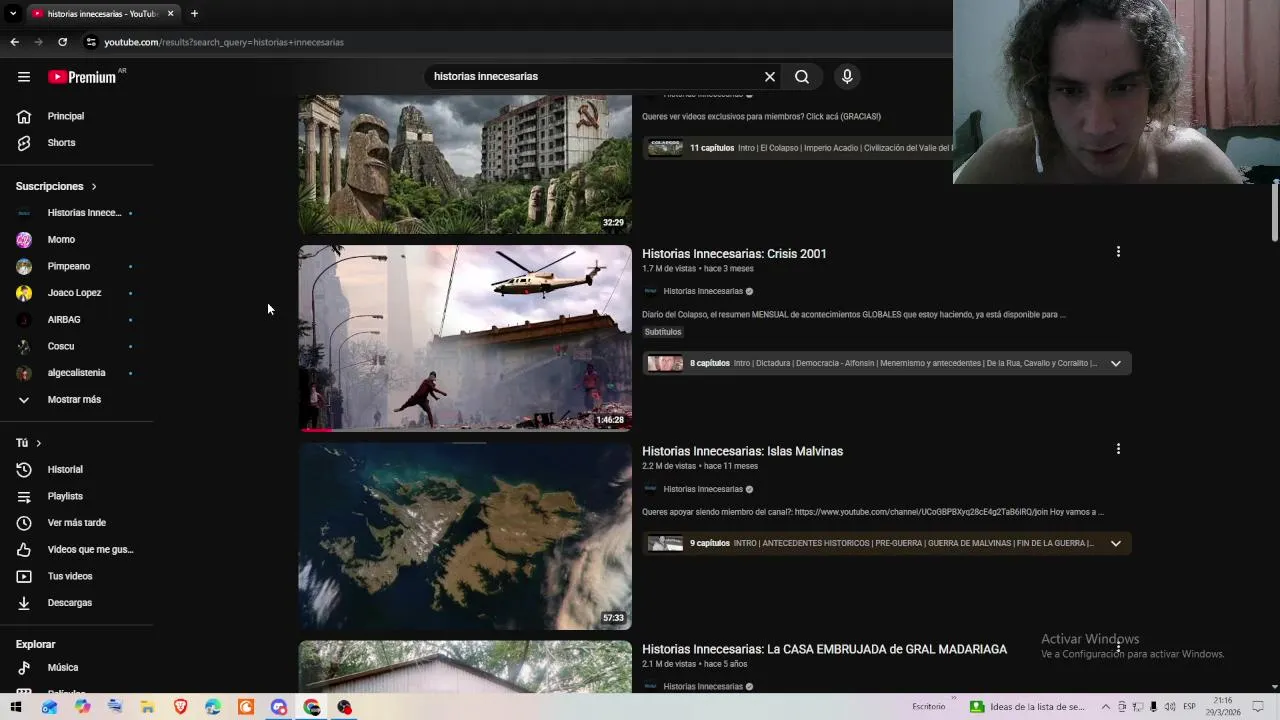Click the YouTube Premium logo
Viewport: 1280px width, 720px height.
(x=83, y=77)
